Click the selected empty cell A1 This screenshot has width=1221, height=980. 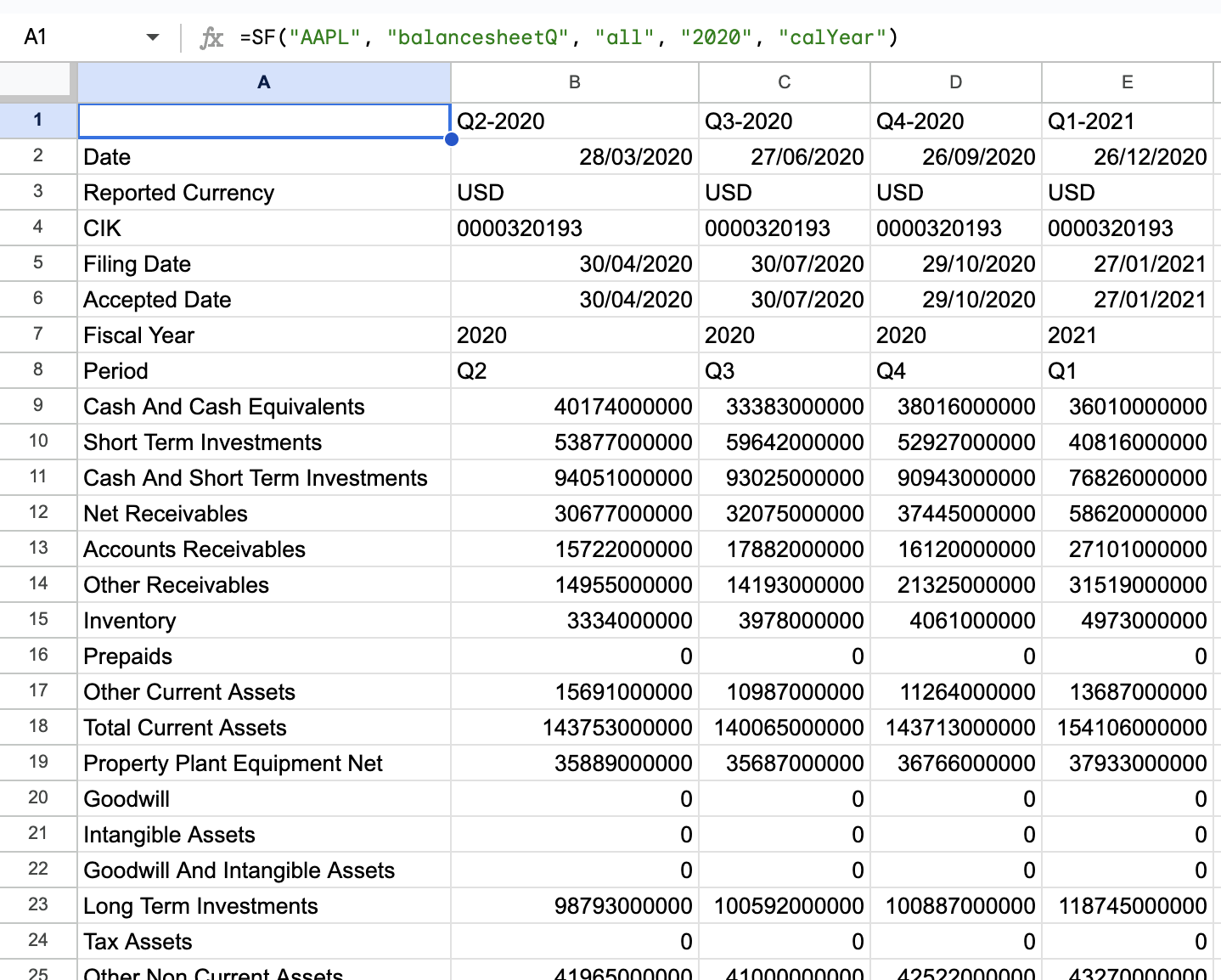pos(264,121)
